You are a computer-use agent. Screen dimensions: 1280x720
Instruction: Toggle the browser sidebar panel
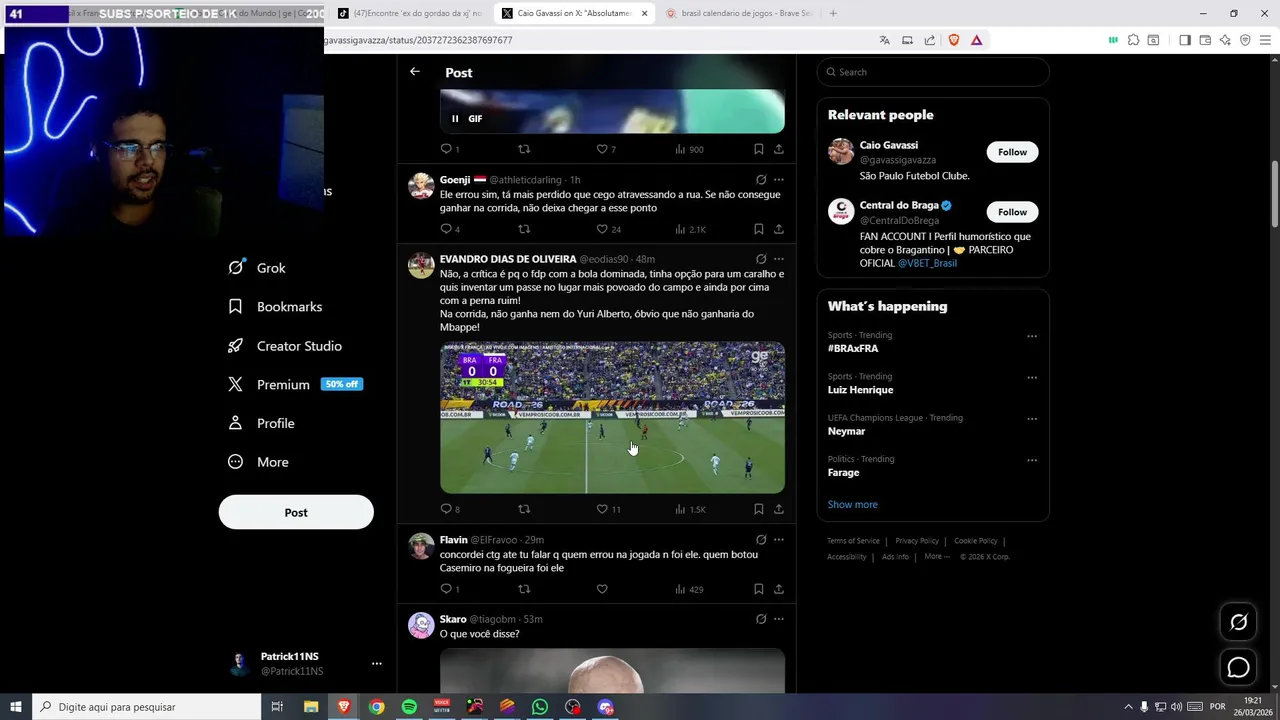[1185, 40]
